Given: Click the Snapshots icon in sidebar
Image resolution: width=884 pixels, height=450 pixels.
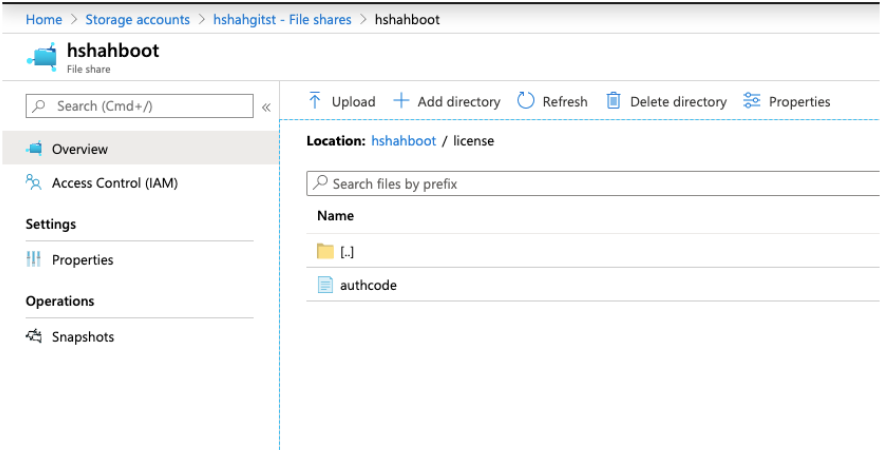Looking at the screenshot, I should (34, 337).
